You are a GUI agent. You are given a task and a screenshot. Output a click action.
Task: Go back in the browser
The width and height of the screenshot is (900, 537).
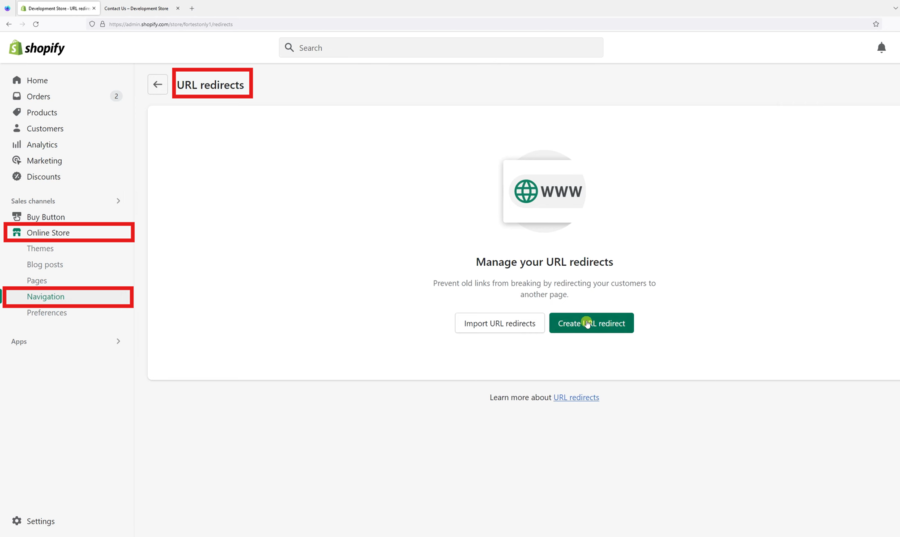click(9, 24)
